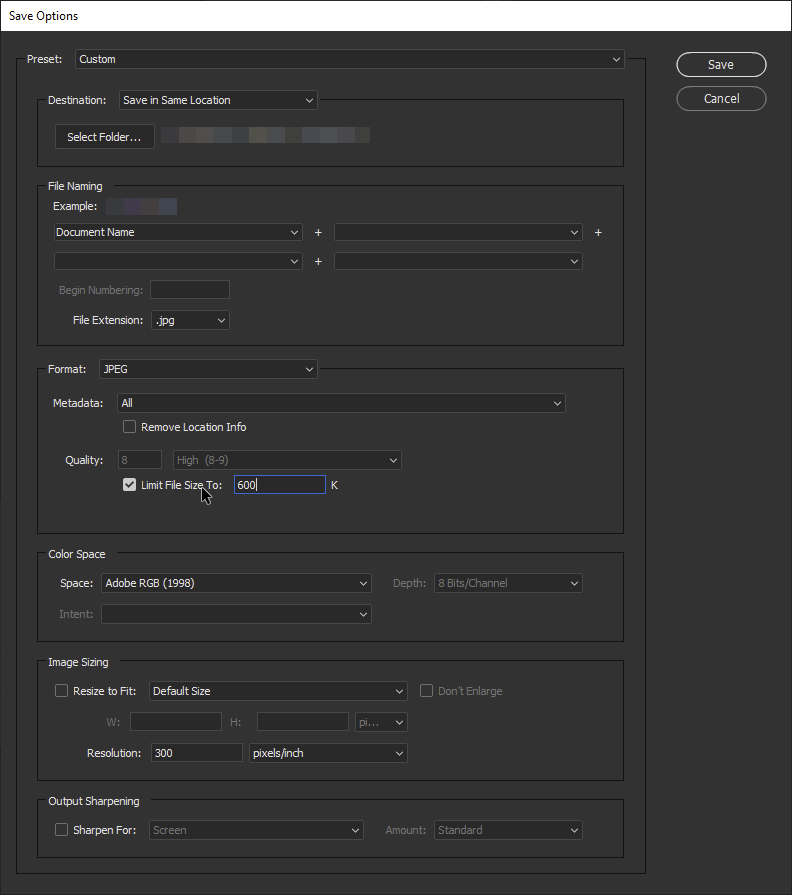This screenshot has height=895, width=792.
Task: Open the Quality level dropdown
Action: [286, 459]
